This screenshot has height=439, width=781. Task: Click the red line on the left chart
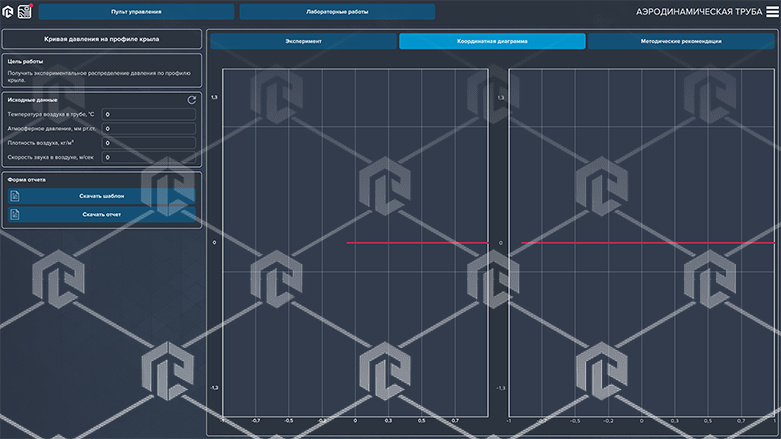pos(417,243)
